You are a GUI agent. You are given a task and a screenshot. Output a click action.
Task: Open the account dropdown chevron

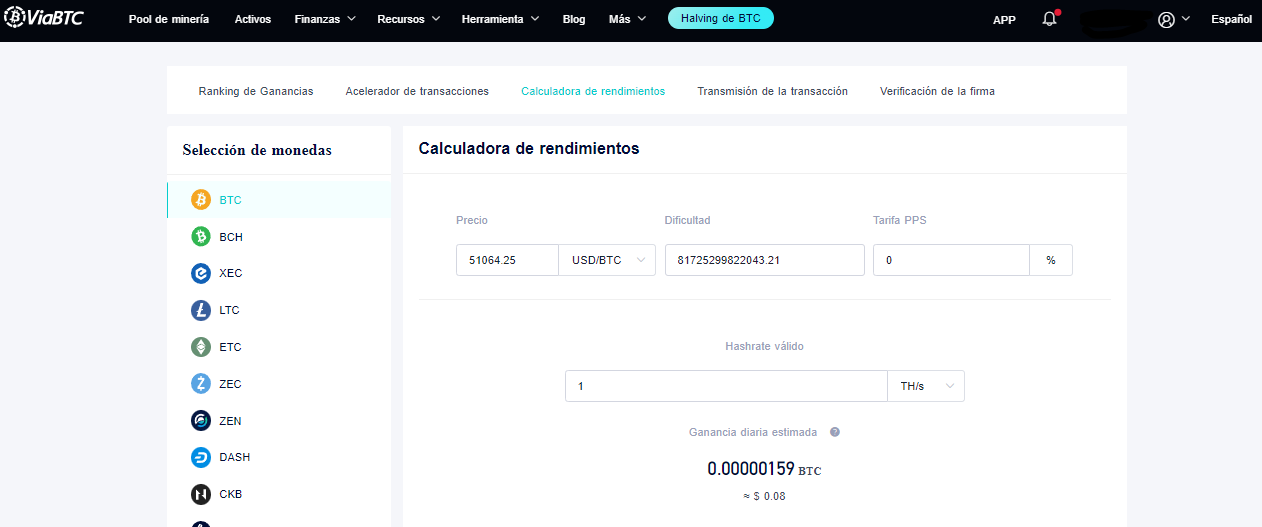1186,19
